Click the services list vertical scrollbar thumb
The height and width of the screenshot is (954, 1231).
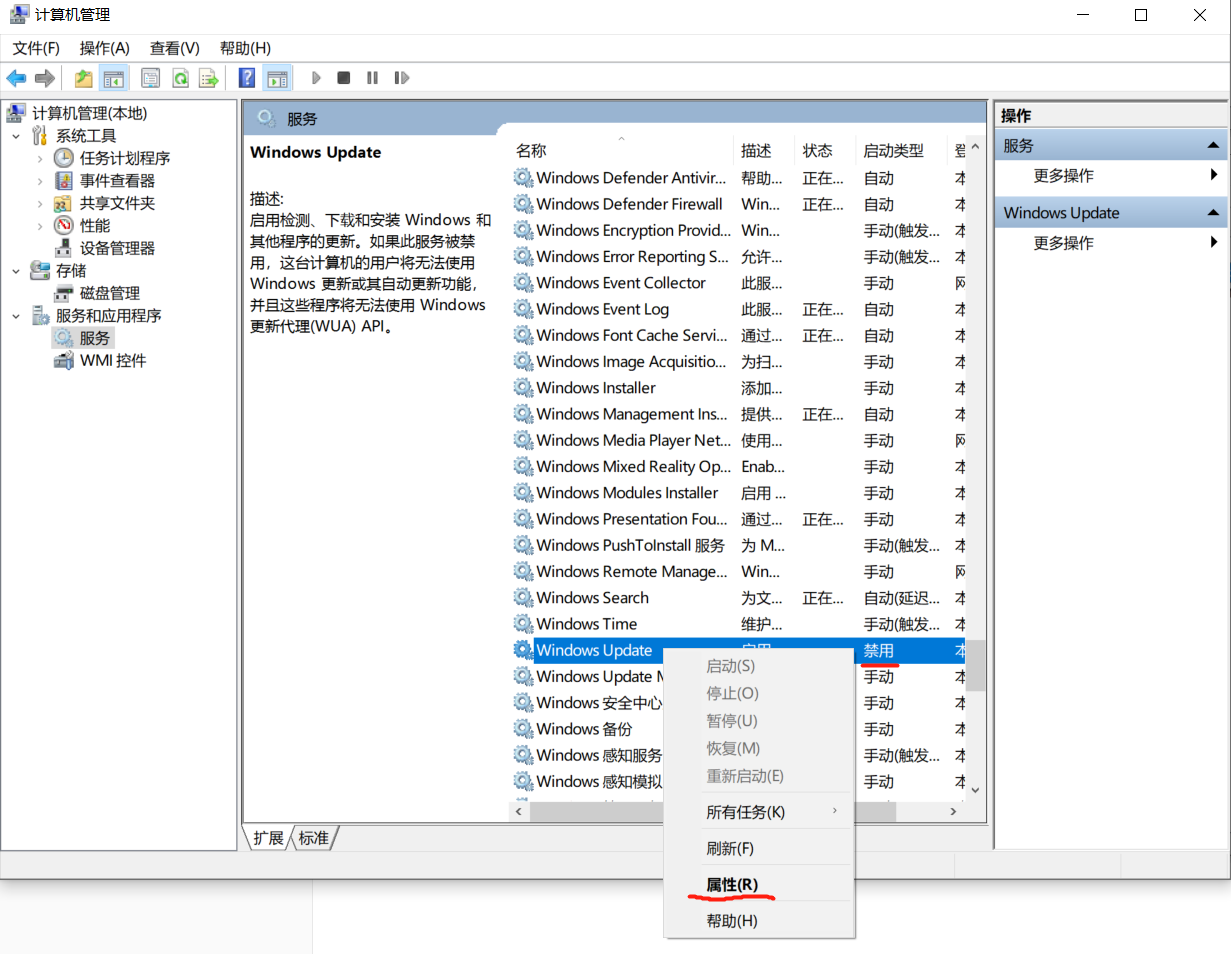pyautogui.click(x=976, y=665)
